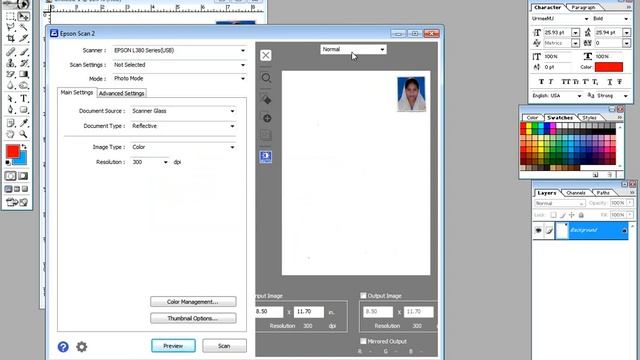
Task: Hide the Background layer with eye icon
Action: (x=538, y=231)
